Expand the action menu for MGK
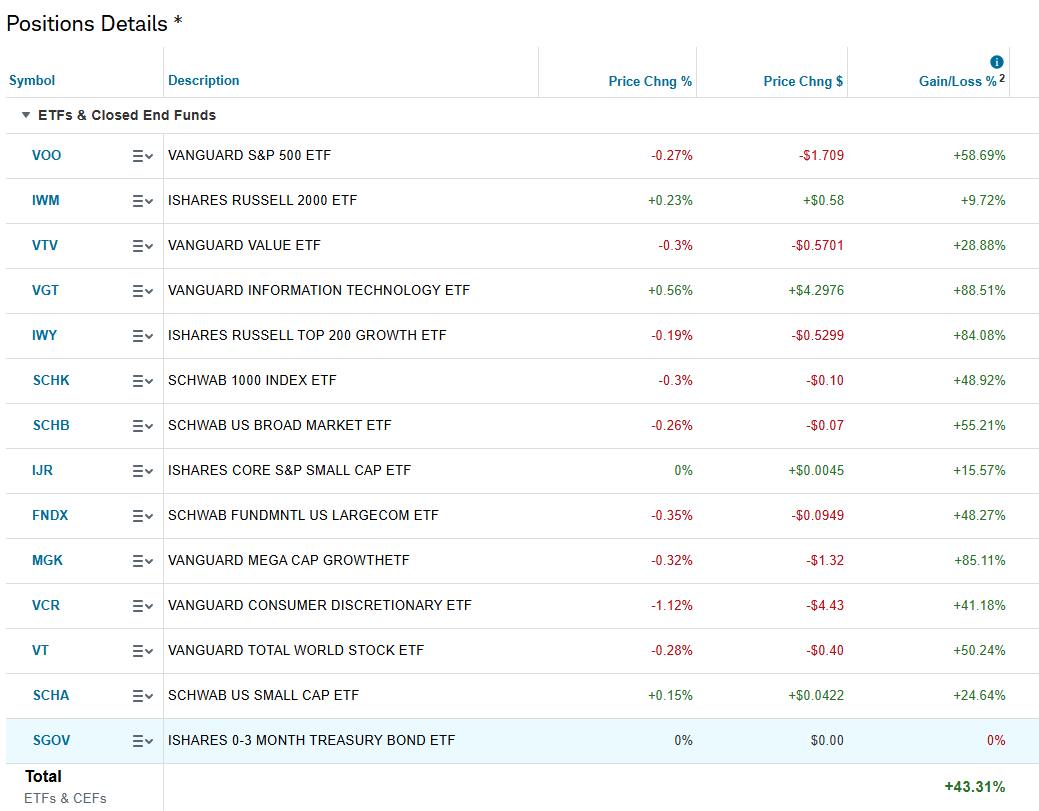This screenshot has height=811, width=1039. pyautogui.click(x=142, y=561)
